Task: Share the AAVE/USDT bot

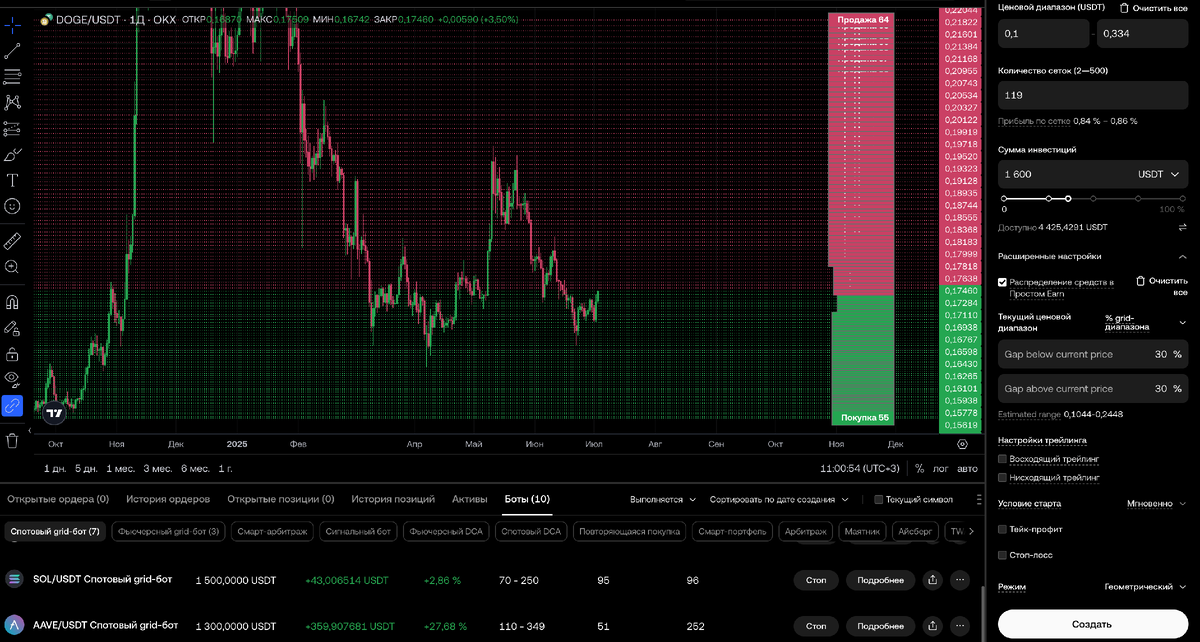Action: (932, 626)
